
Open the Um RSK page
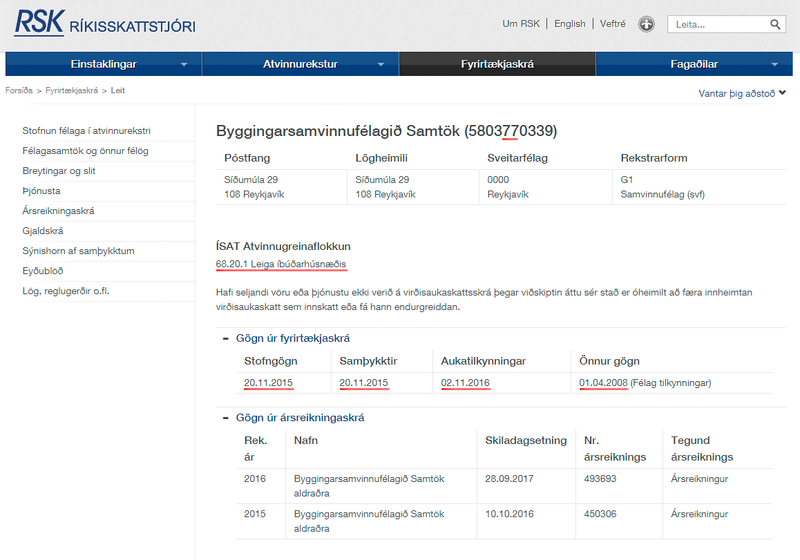[x=520, y=24]
